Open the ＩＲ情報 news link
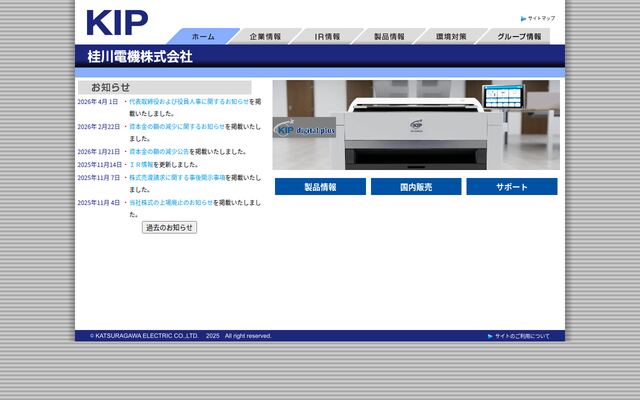The height and width of the screenshot is (400, 640). tap(141, 165)
